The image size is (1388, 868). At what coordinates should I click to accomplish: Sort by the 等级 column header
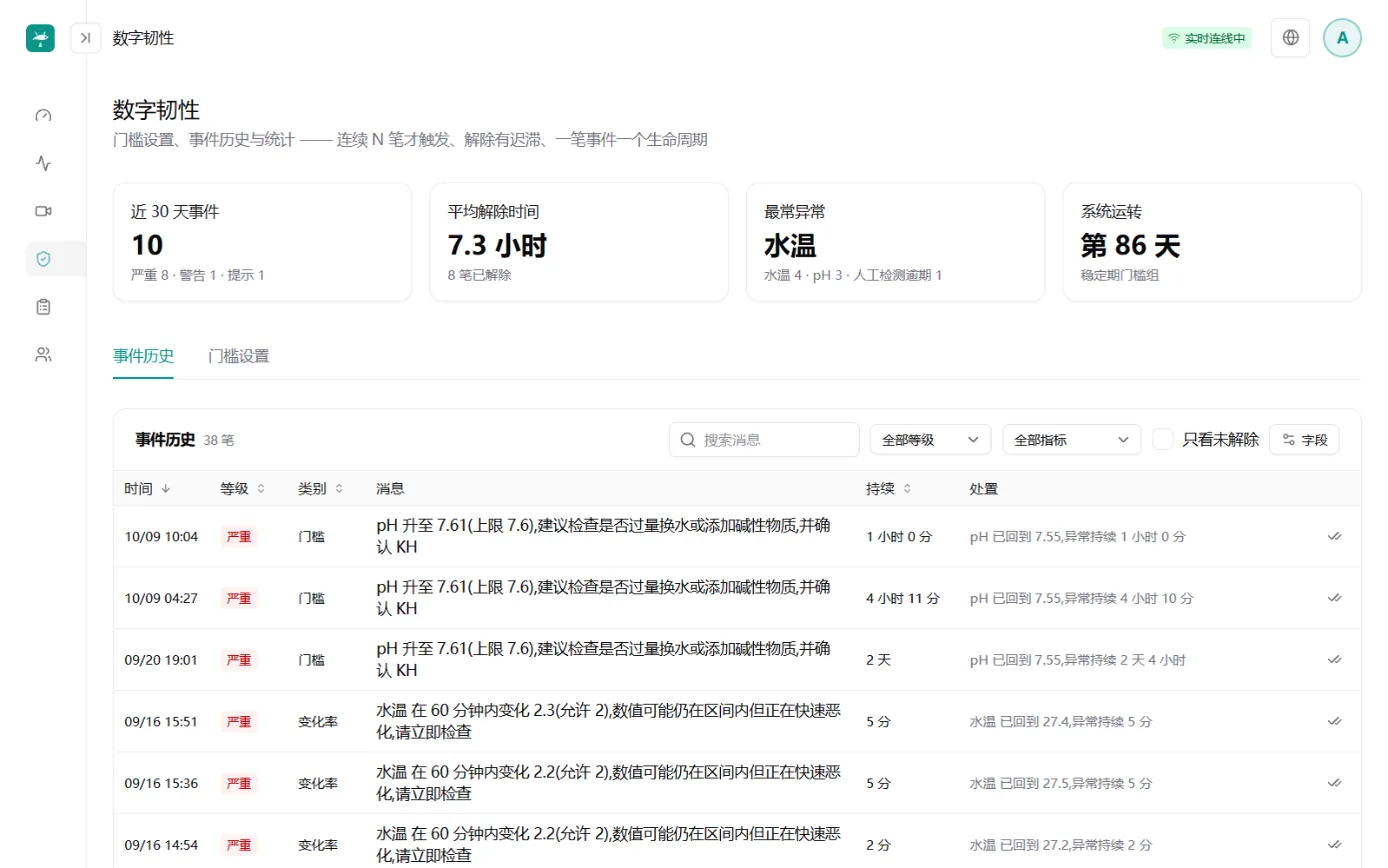(243, 489)
